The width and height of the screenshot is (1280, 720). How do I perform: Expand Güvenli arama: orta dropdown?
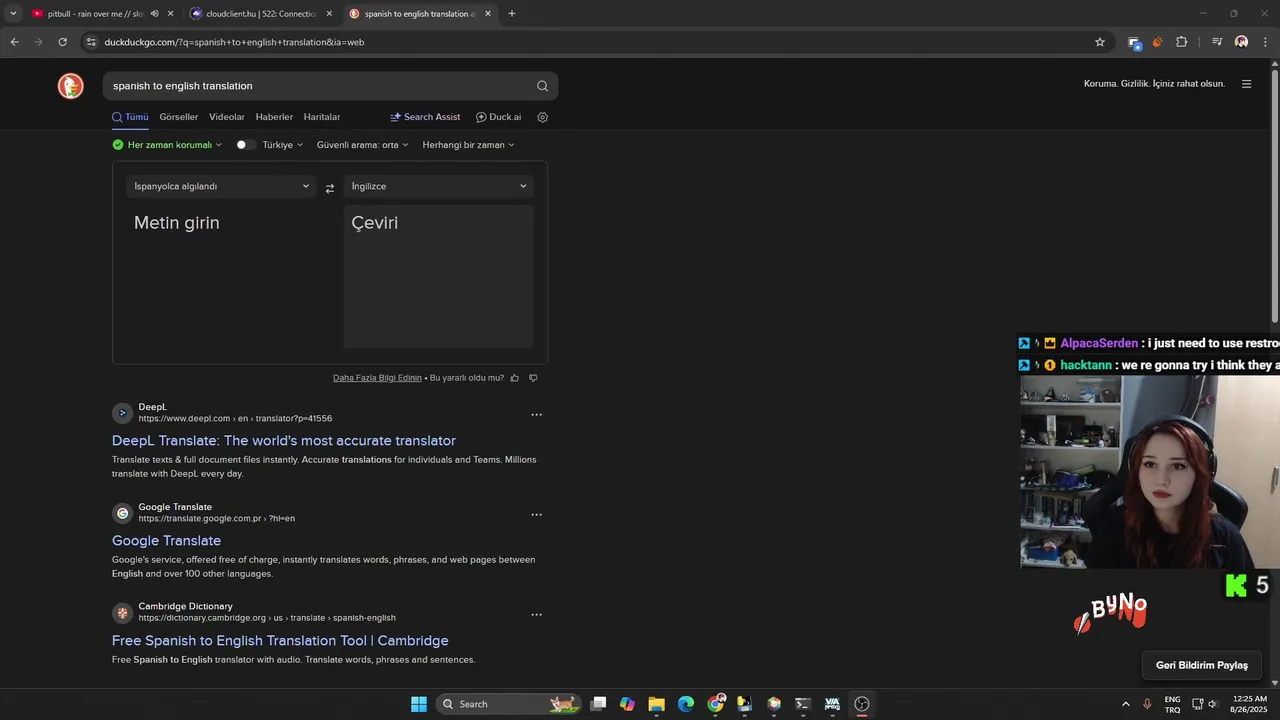(362, 145)
